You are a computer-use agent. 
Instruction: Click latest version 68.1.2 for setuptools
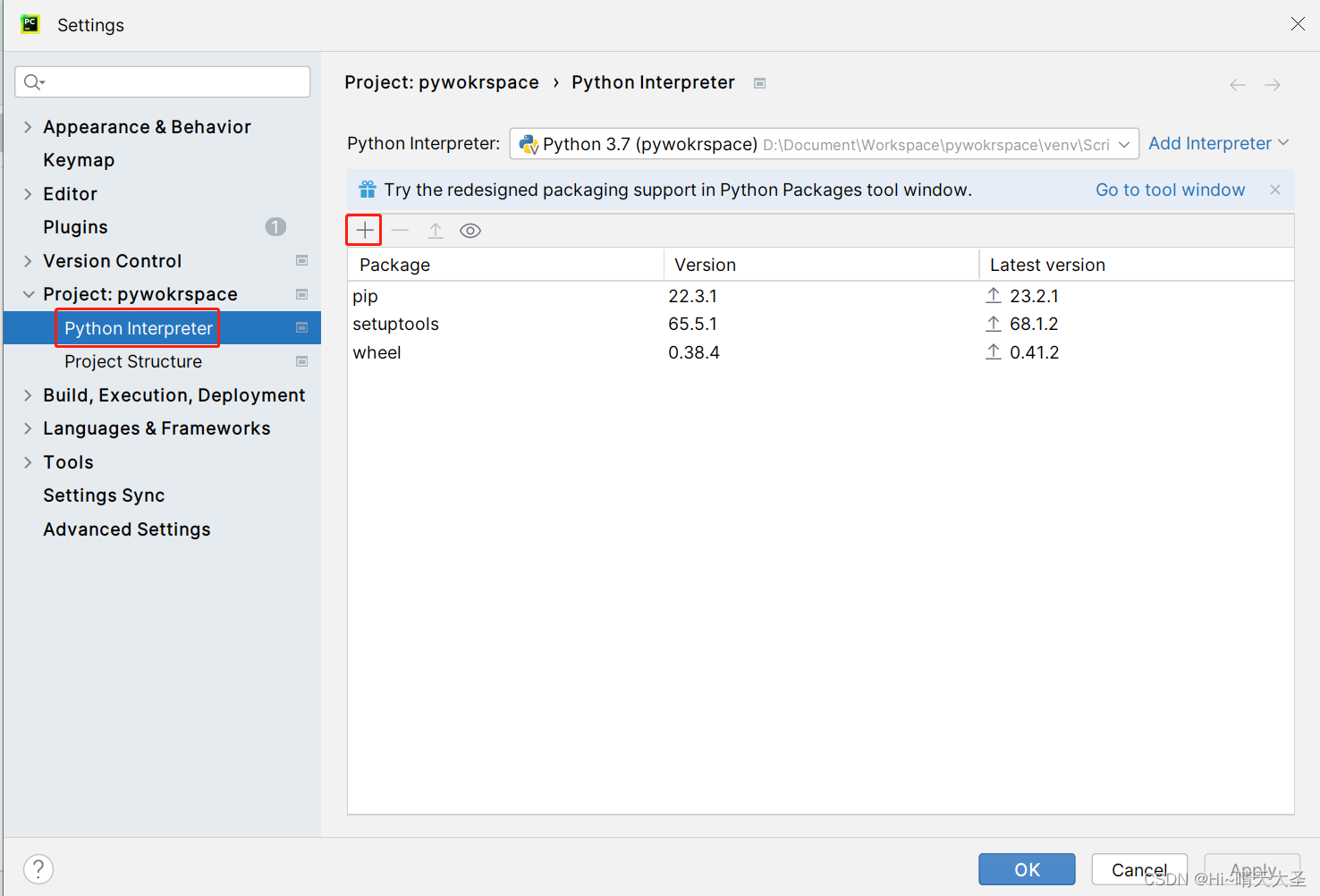[x=1034, y=324]
